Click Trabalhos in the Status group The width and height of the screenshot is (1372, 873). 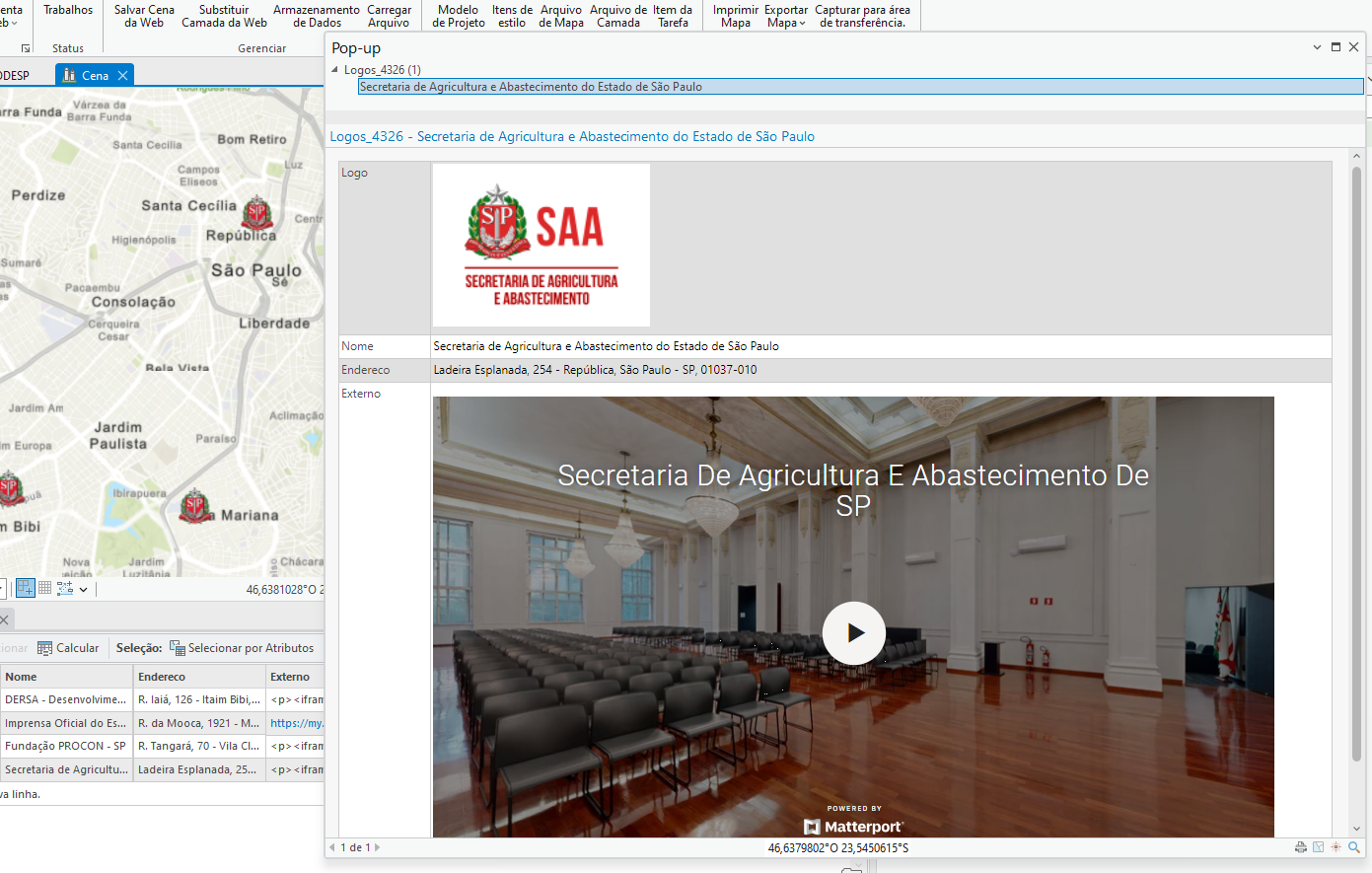[x=68, y=10]
